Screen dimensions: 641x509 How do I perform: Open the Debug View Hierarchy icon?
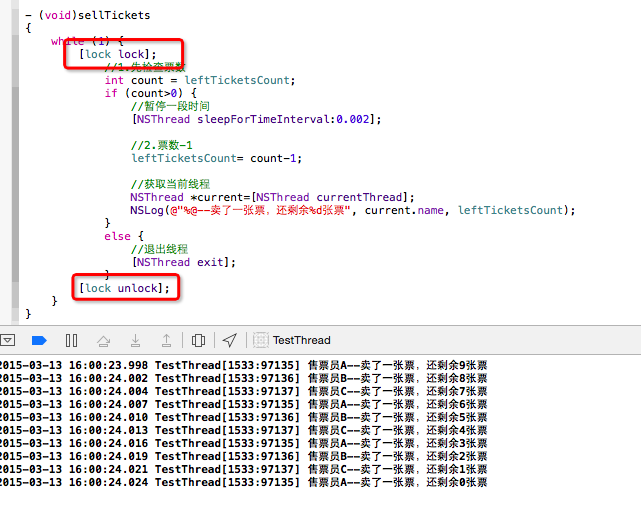click(198, 340)
